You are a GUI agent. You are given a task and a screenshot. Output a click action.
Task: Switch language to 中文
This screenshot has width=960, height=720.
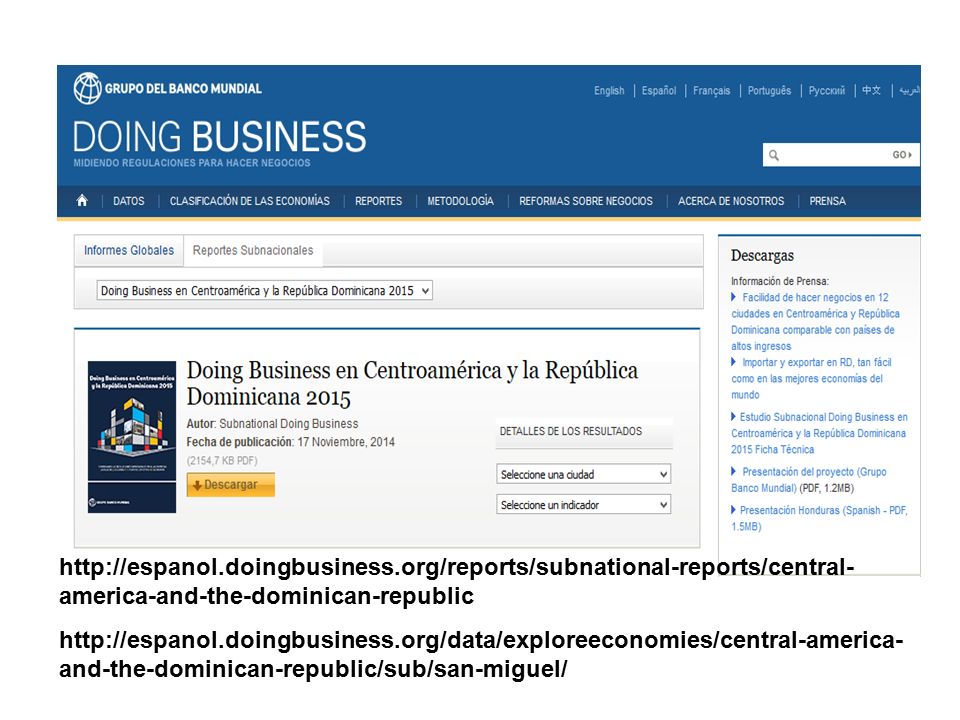point(871,91)
